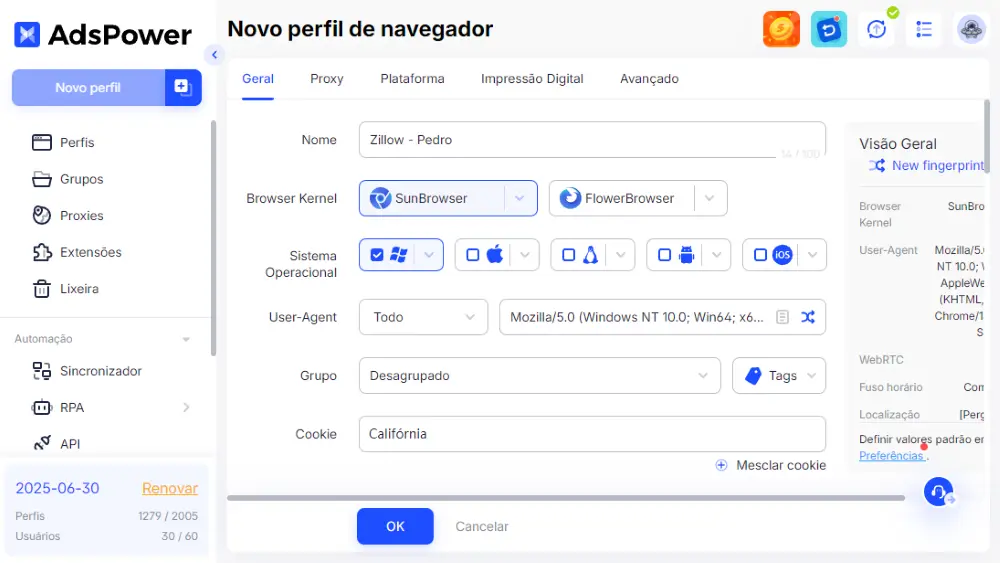This screenshot has height=563, width=1000.
Task: Open the Preferências link
Action: 891,455
